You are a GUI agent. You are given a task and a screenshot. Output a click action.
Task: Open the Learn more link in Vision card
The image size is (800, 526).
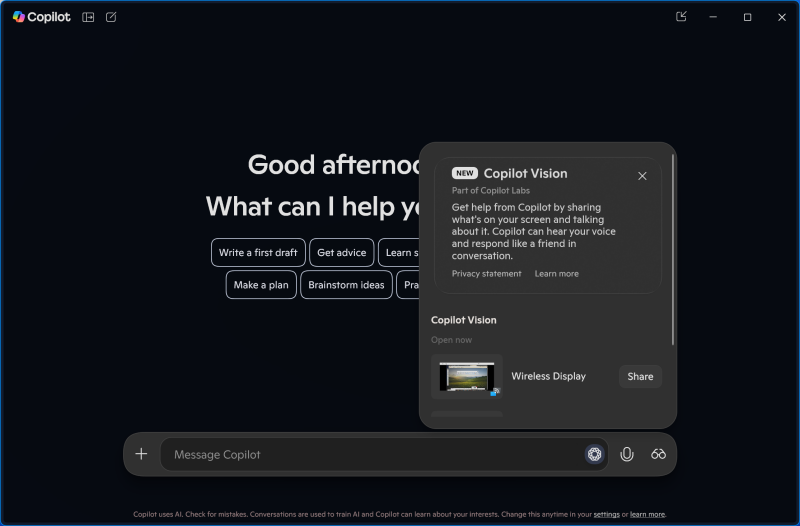[x=556, y=274]
